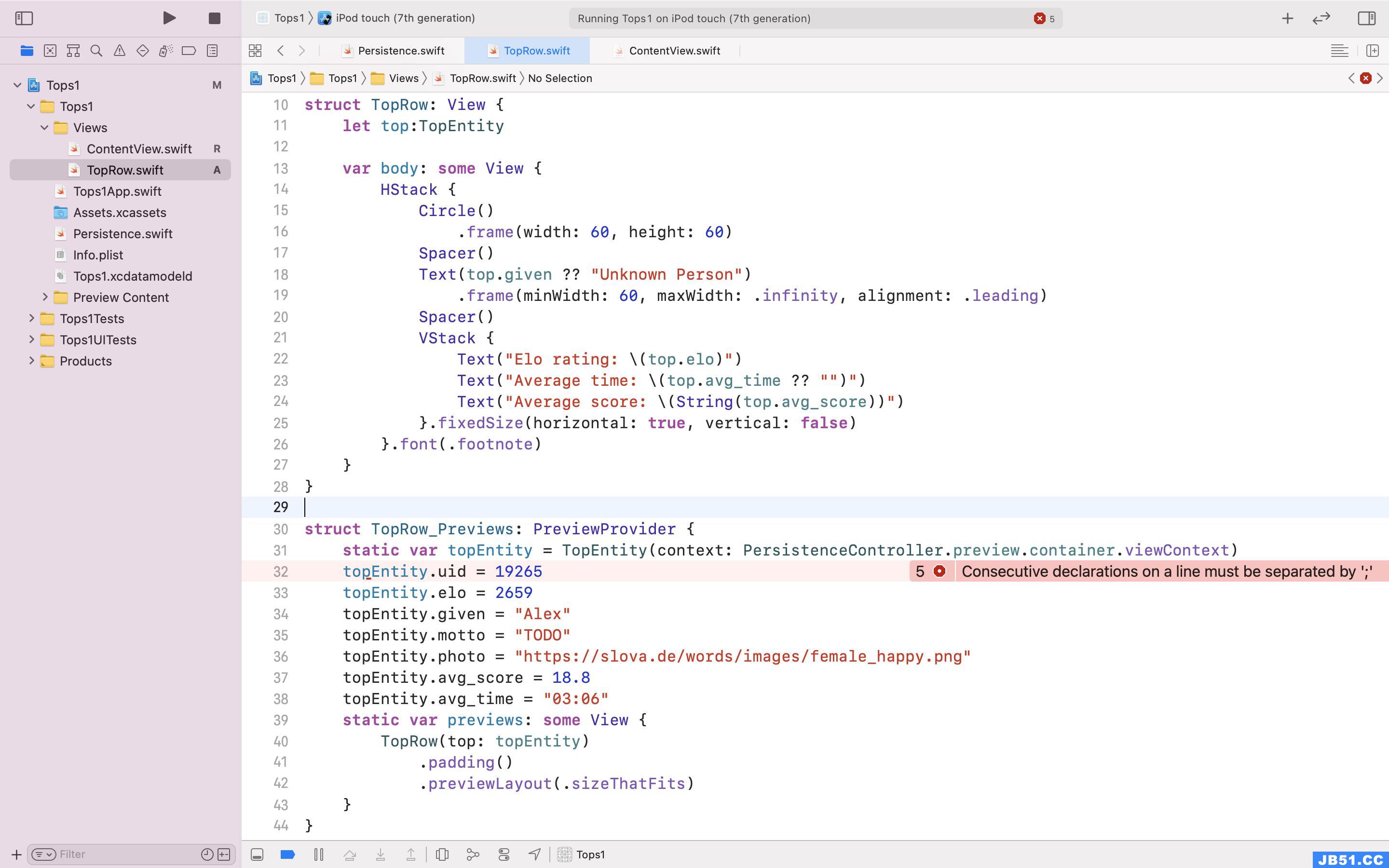The width and height of the screenshot is (1389, 868).
Task: Collapse the Views folder
Action: (44, 127)
